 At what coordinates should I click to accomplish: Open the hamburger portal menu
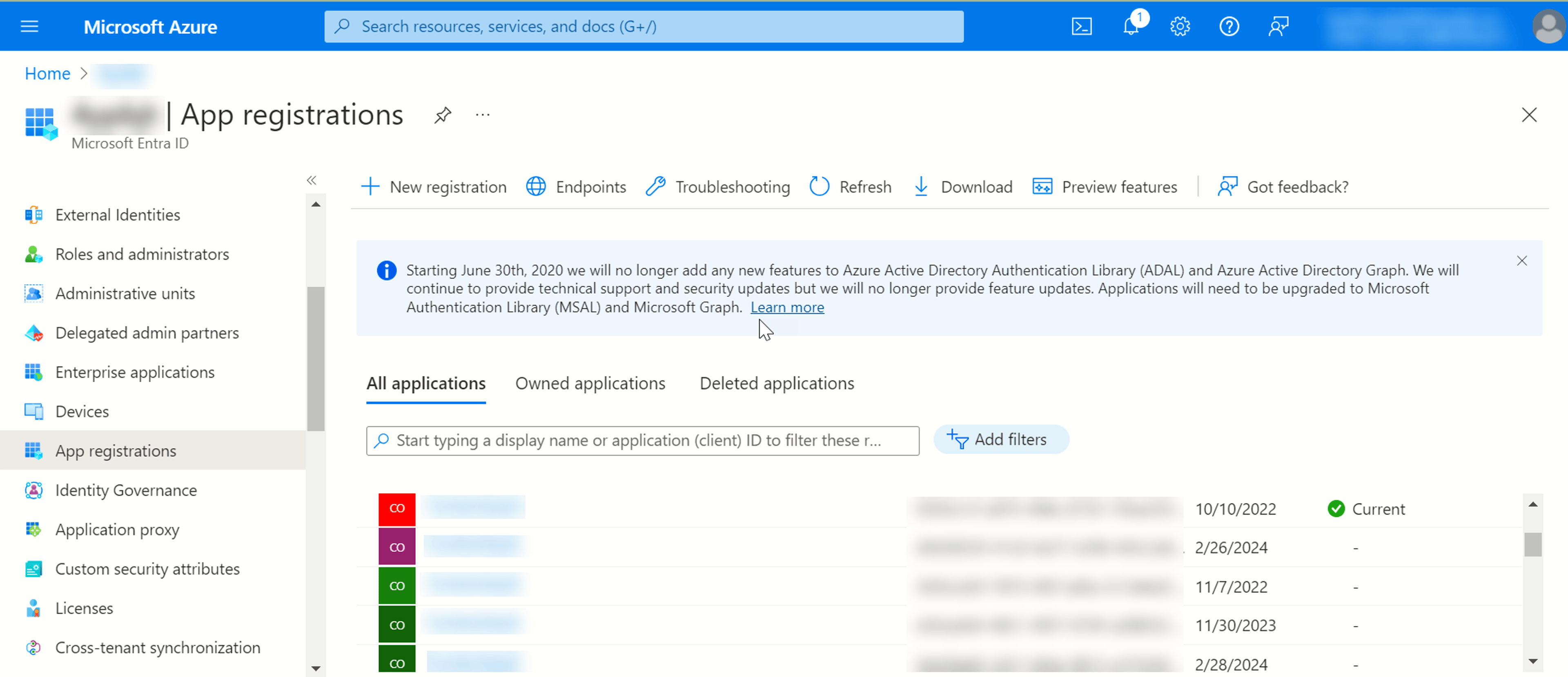[x=30, y=27]
